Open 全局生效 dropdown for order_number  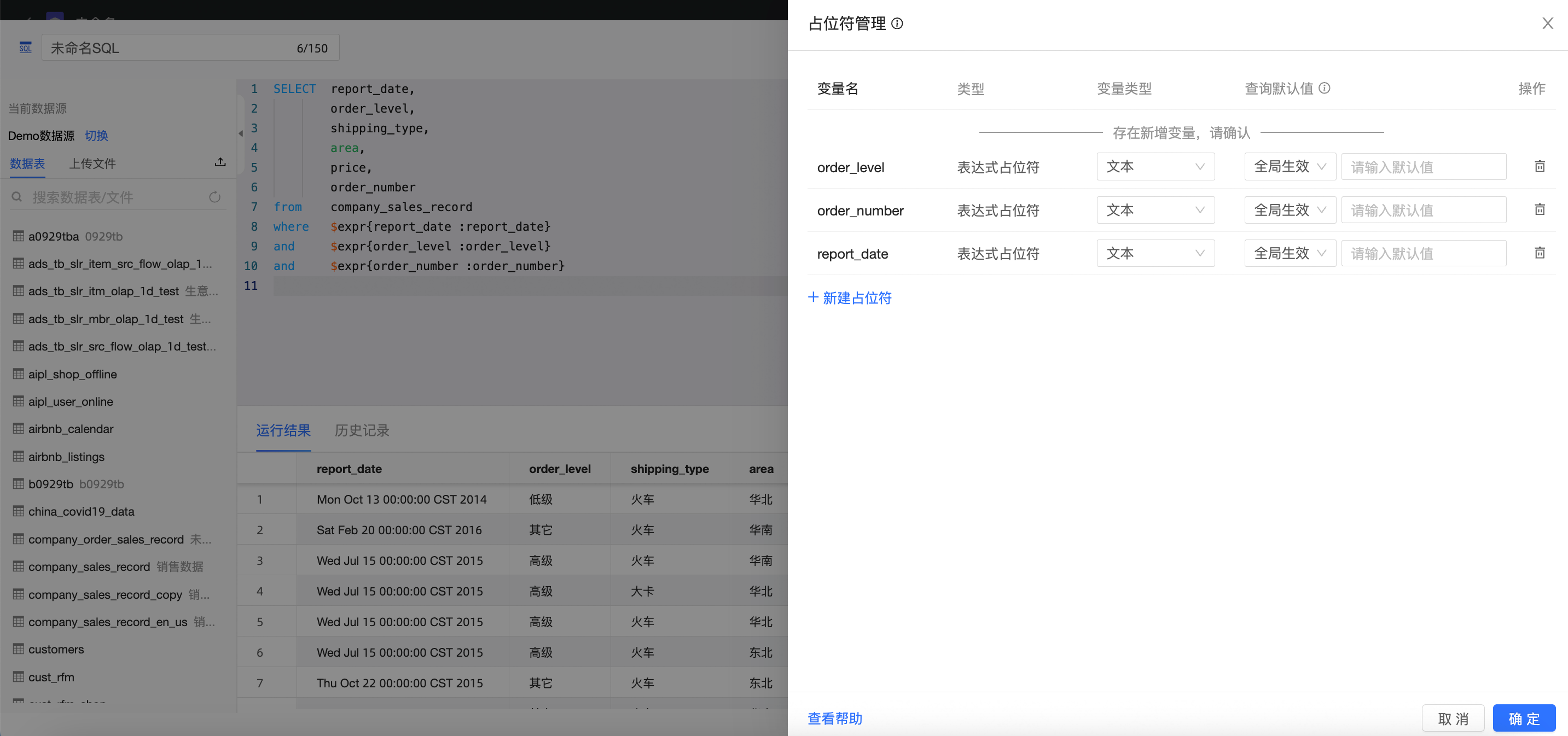[1290, 210]
